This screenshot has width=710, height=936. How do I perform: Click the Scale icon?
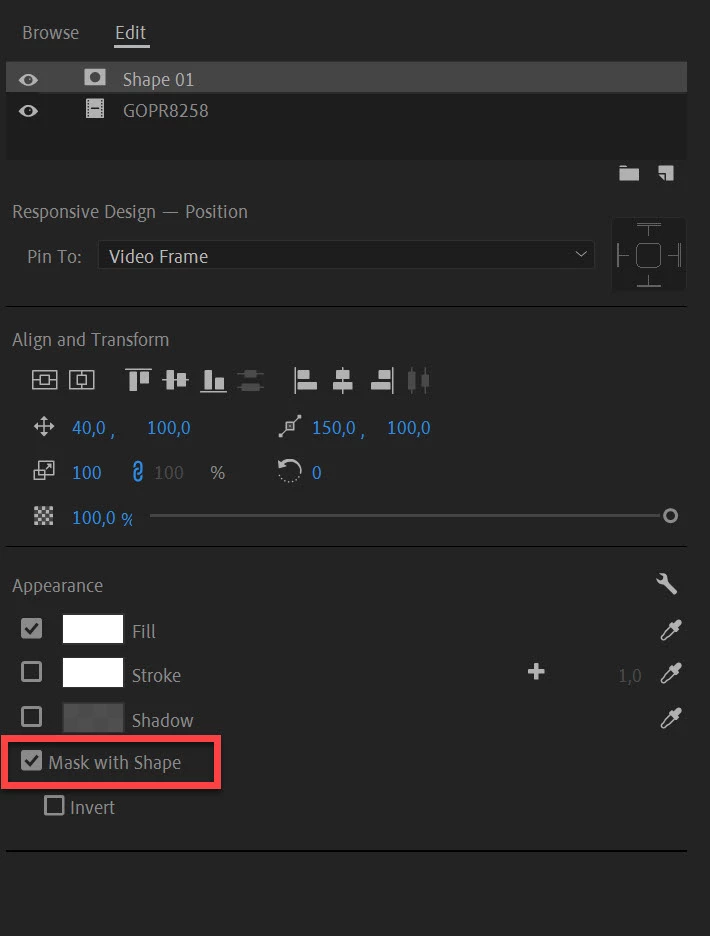pos(44,471)
